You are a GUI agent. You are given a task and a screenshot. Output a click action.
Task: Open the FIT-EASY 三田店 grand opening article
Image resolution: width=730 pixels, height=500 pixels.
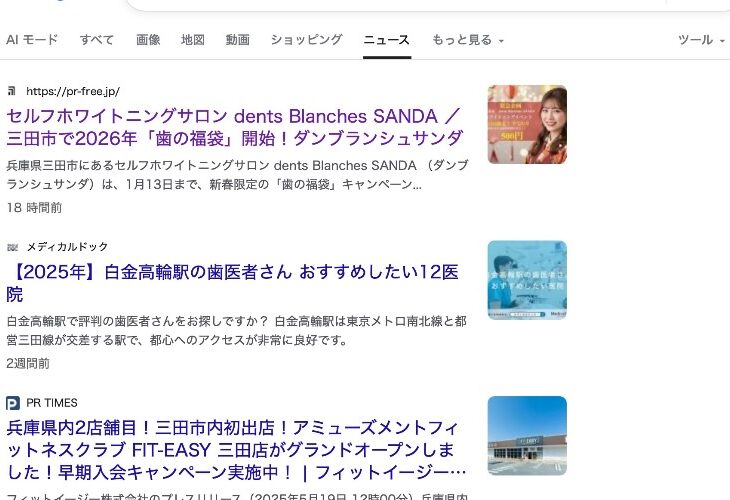[236, 450]
